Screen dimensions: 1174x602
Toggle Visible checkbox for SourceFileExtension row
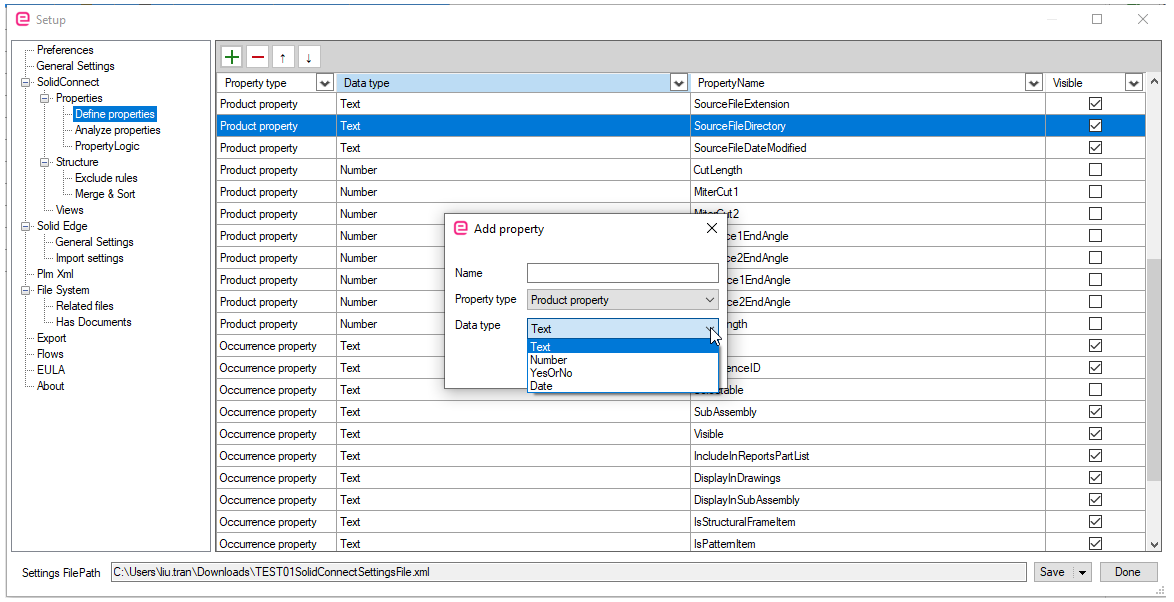point(1095,104)
